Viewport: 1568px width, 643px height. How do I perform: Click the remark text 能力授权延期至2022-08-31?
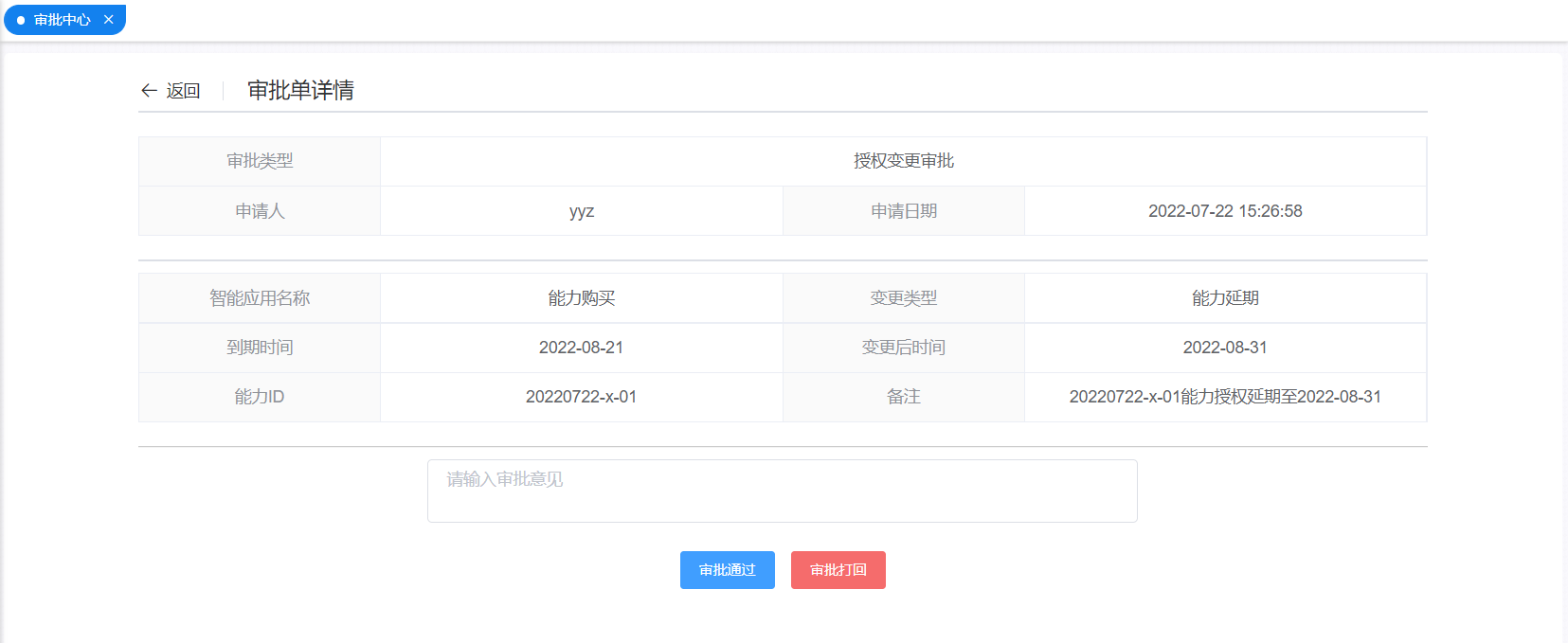1225,397
